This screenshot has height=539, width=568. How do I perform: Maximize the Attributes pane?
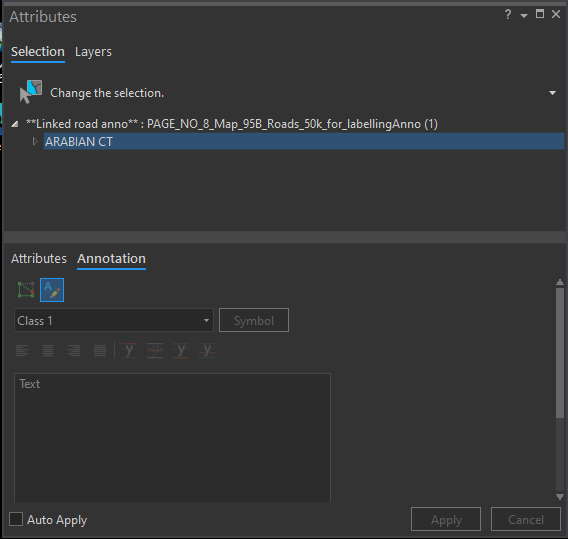pyautogui.click(x=540, y=14)
